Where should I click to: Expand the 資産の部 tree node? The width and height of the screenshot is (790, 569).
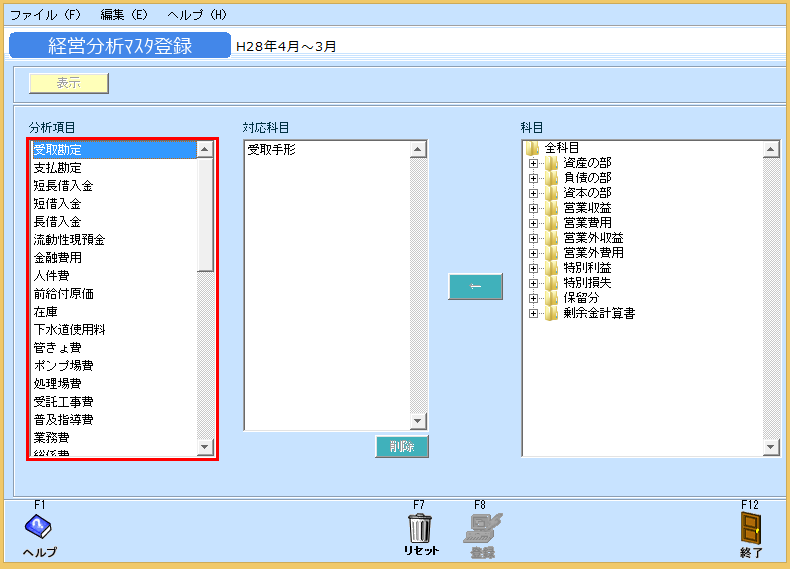coord(533,163)
